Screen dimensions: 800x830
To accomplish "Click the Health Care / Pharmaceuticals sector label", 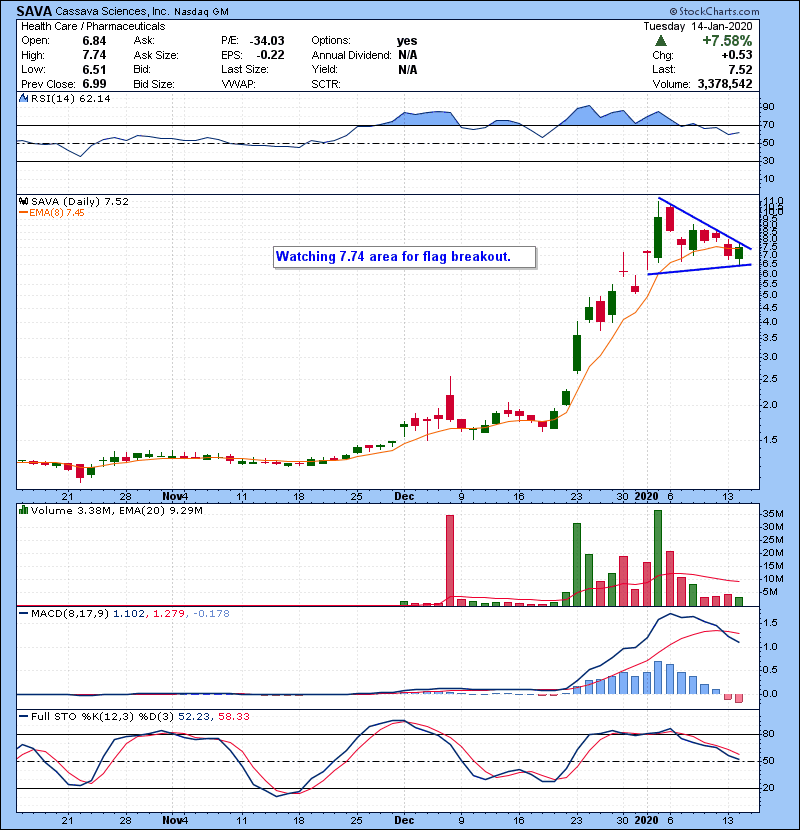I will point(93,26).
